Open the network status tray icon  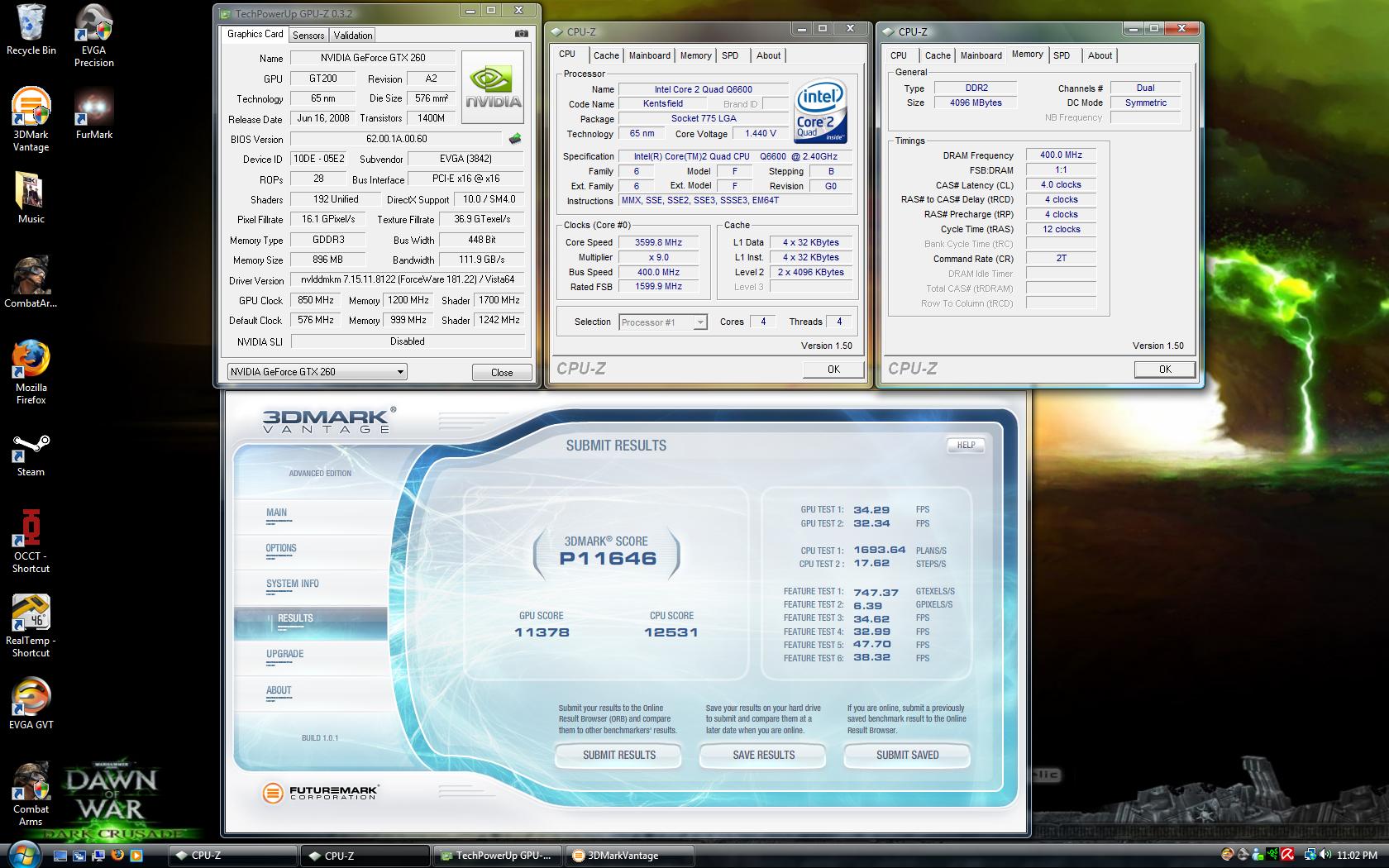[1310, 855]
